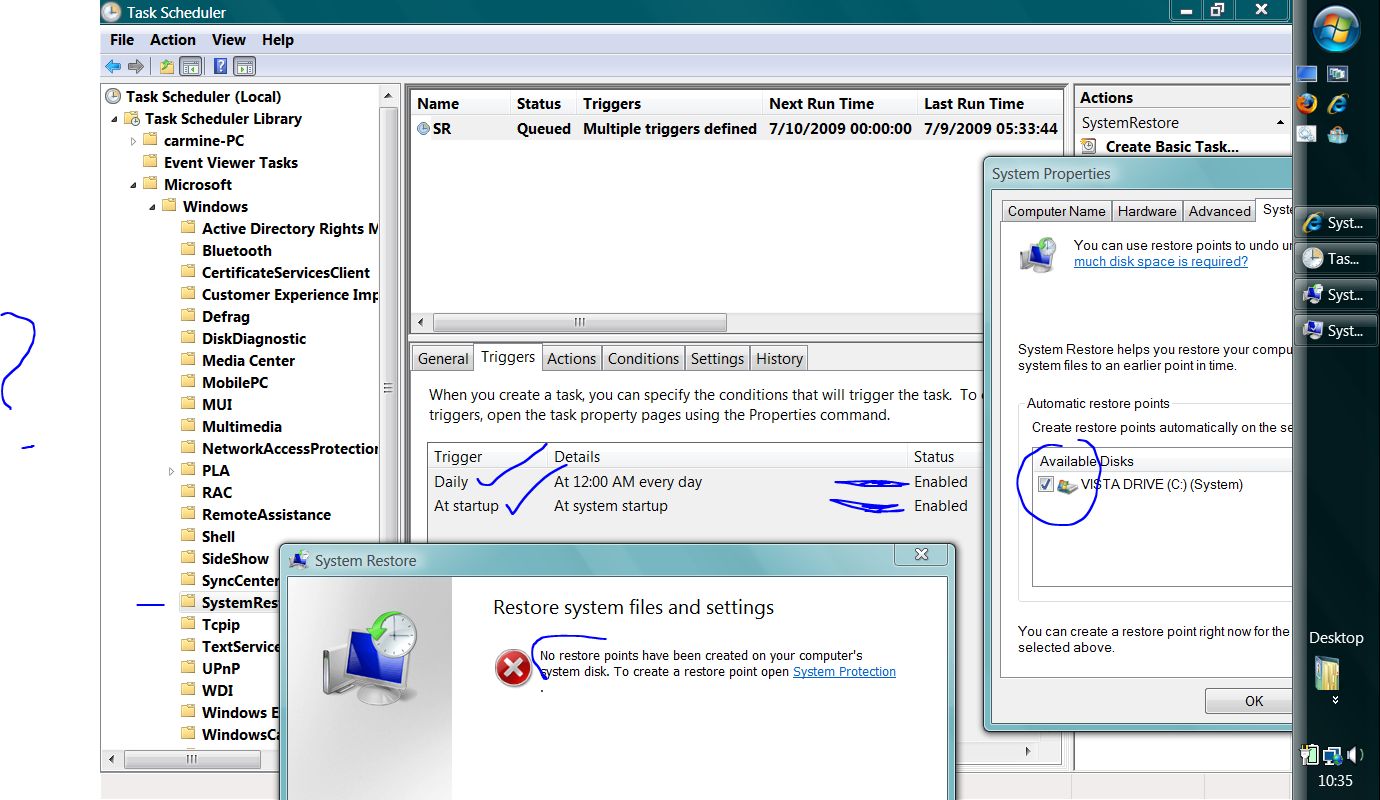Click the network connection tray icon

[x=1332, y=755]
